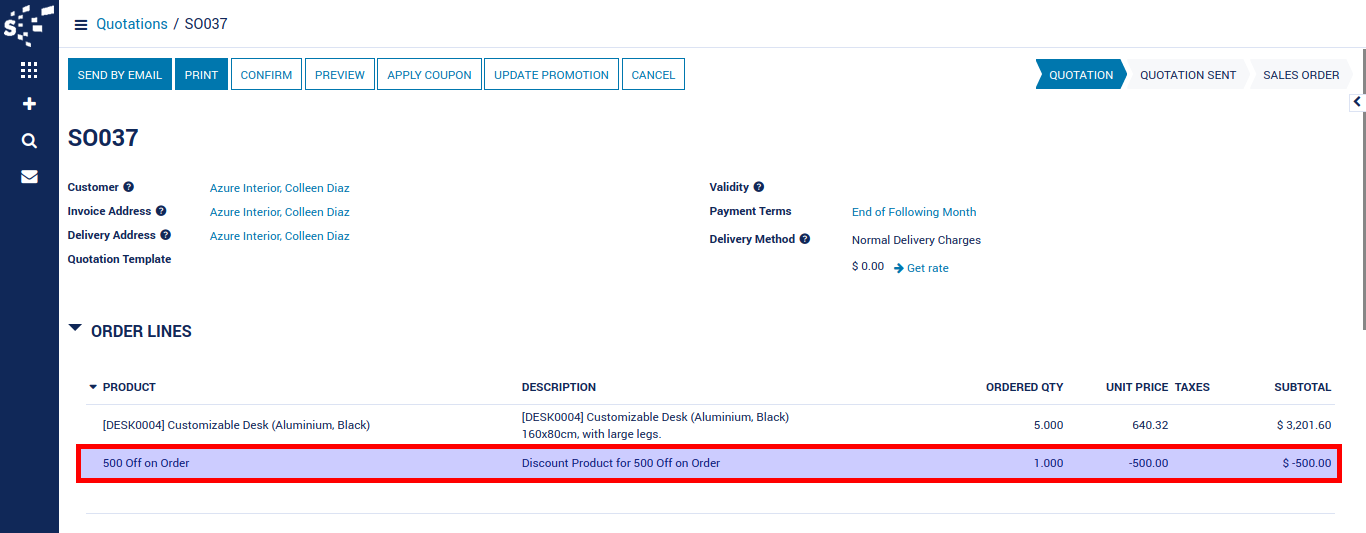Image resolution: width=1366 pixels, height=533 pixels.
Task: Click help icon next to Customer label
Action: (129, 187)
